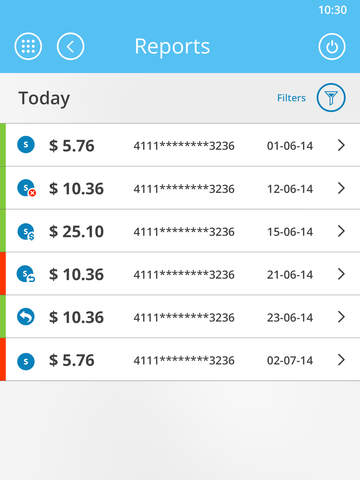
Task: Click the red status bar on 21-06-14 row
Action: click(x=3, y=274)
